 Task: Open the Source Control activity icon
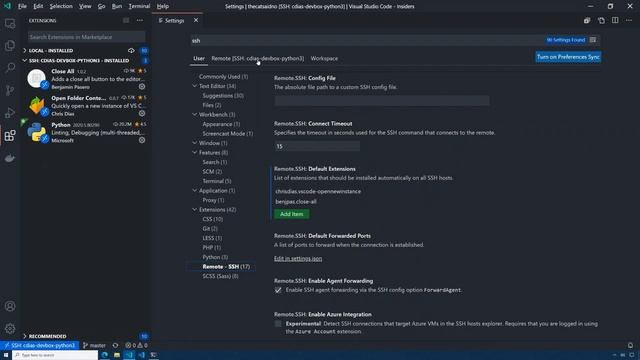point(10,90)
